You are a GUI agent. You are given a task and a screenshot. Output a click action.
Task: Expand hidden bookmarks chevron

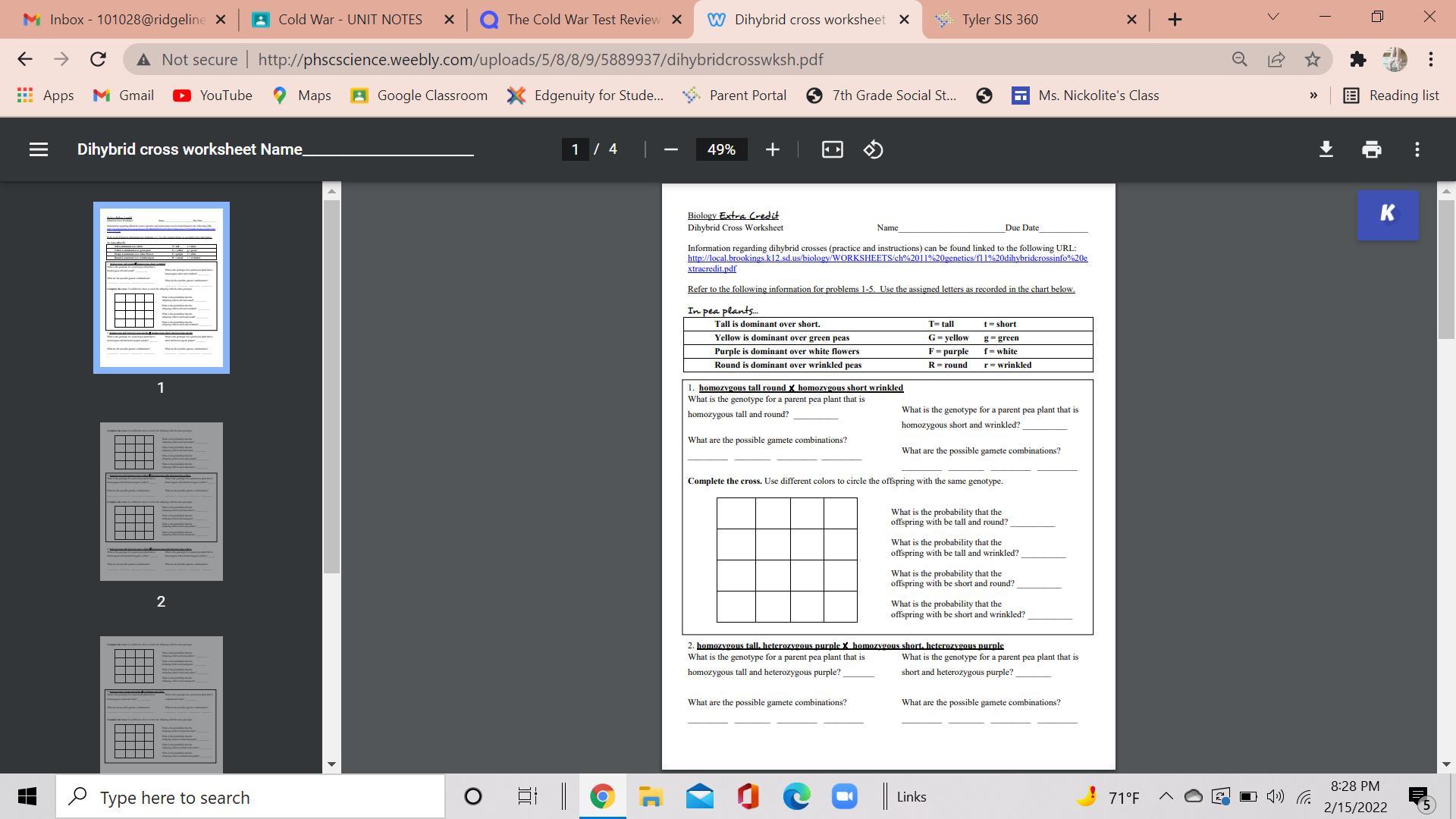click(x=1313, y=96)
